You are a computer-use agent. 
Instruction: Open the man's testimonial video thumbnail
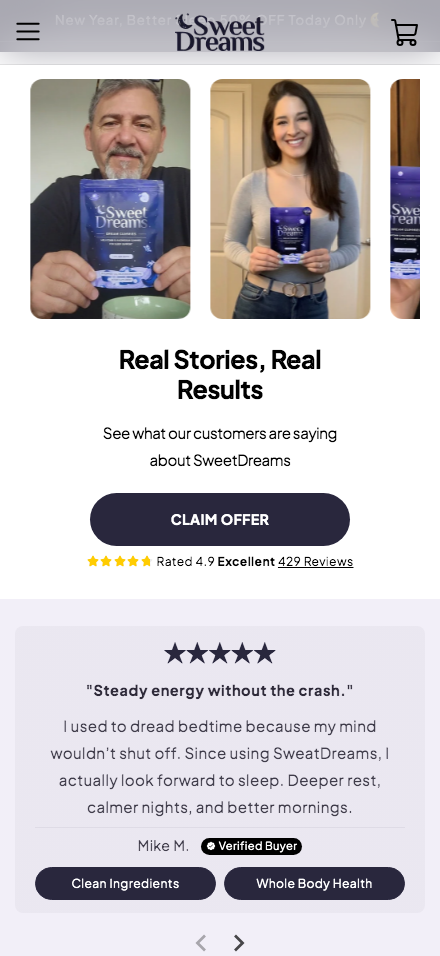pos(110,199)
